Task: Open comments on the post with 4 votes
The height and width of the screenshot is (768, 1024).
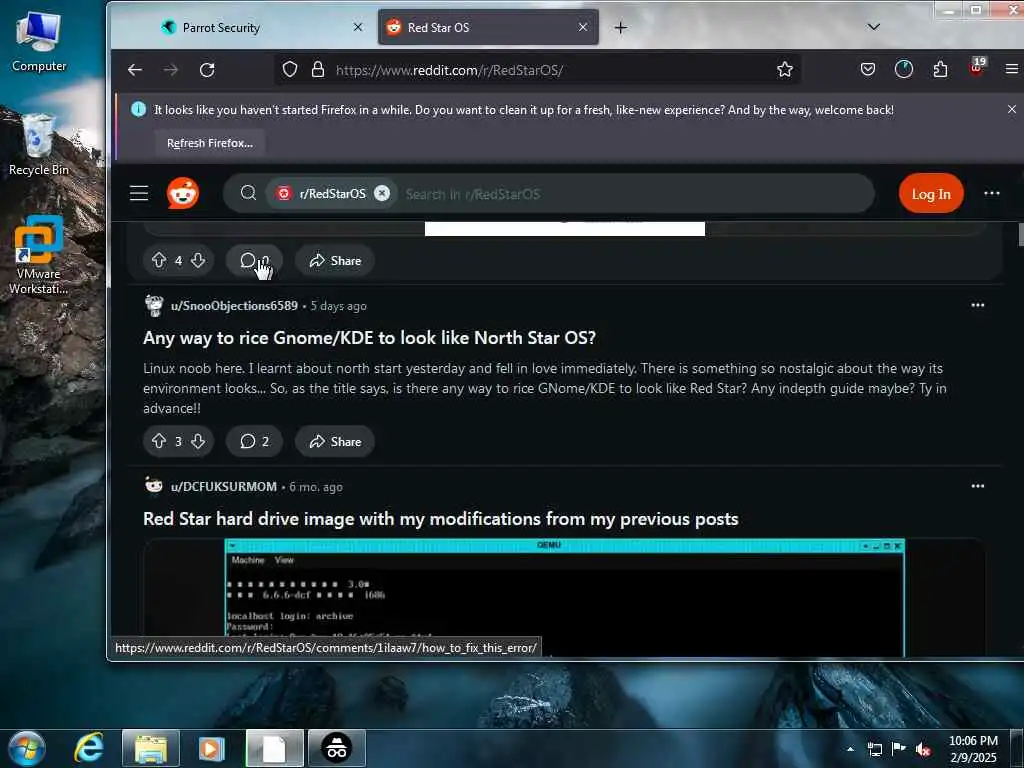Action: point(254,261)
